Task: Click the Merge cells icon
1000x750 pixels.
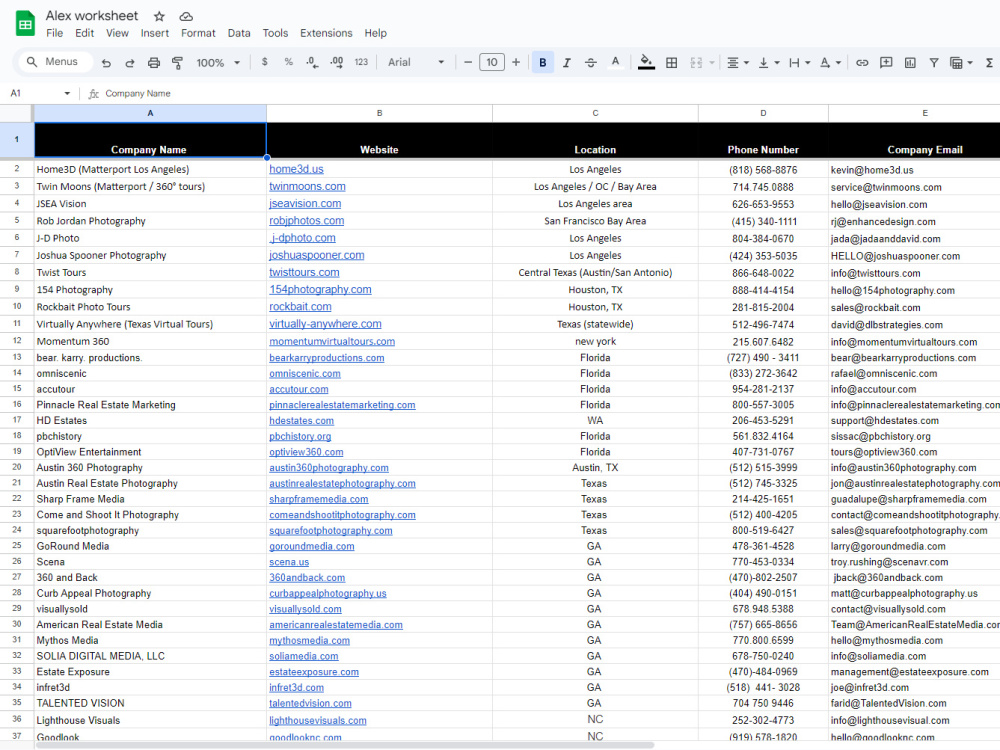Action: [696, 62]
